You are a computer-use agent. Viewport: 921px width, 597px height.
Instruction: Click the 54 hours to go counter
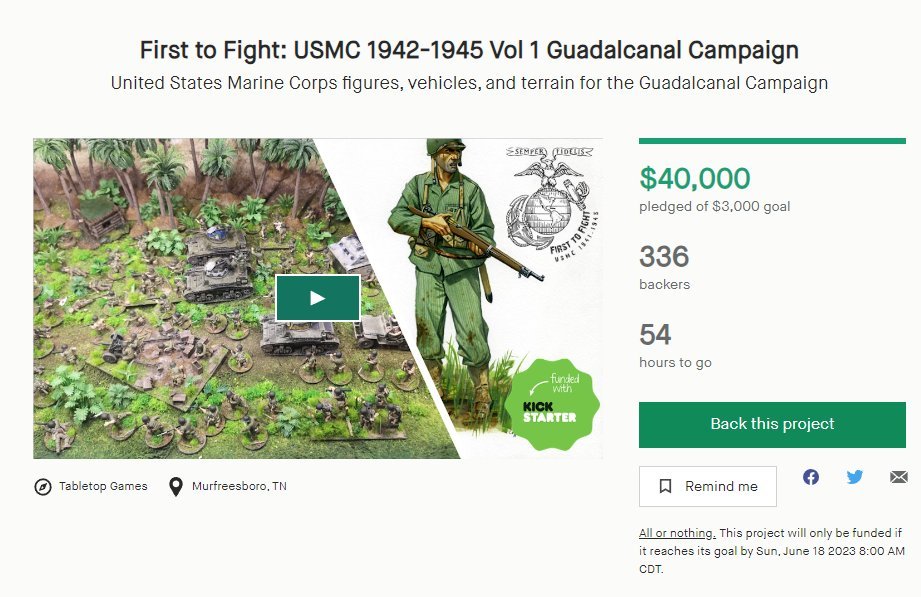(654, 335)
